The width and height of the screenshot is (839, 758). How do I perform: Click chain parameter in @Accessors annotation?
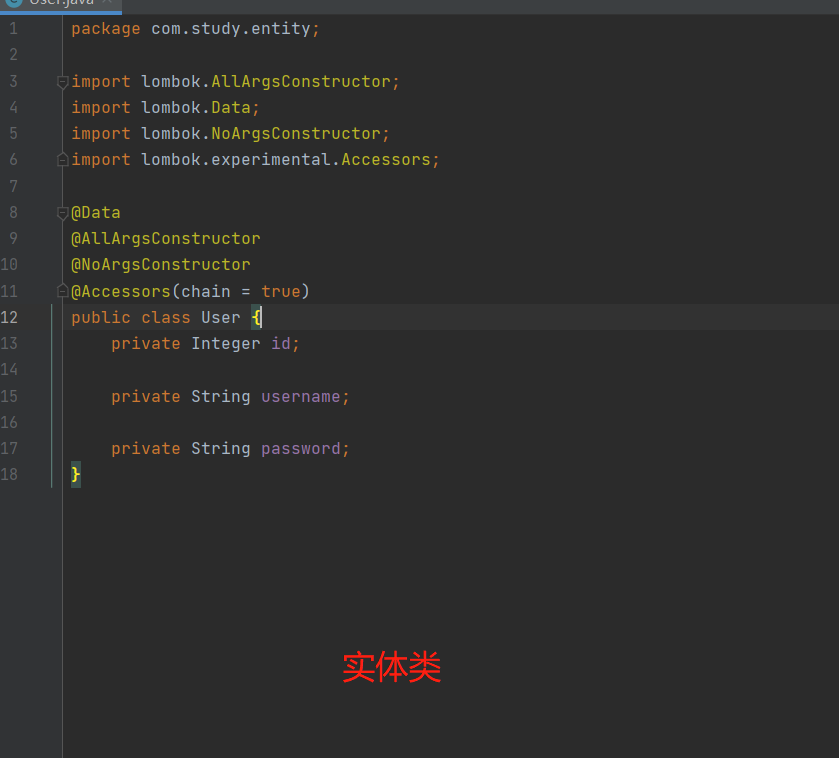(x=206, y=292)
